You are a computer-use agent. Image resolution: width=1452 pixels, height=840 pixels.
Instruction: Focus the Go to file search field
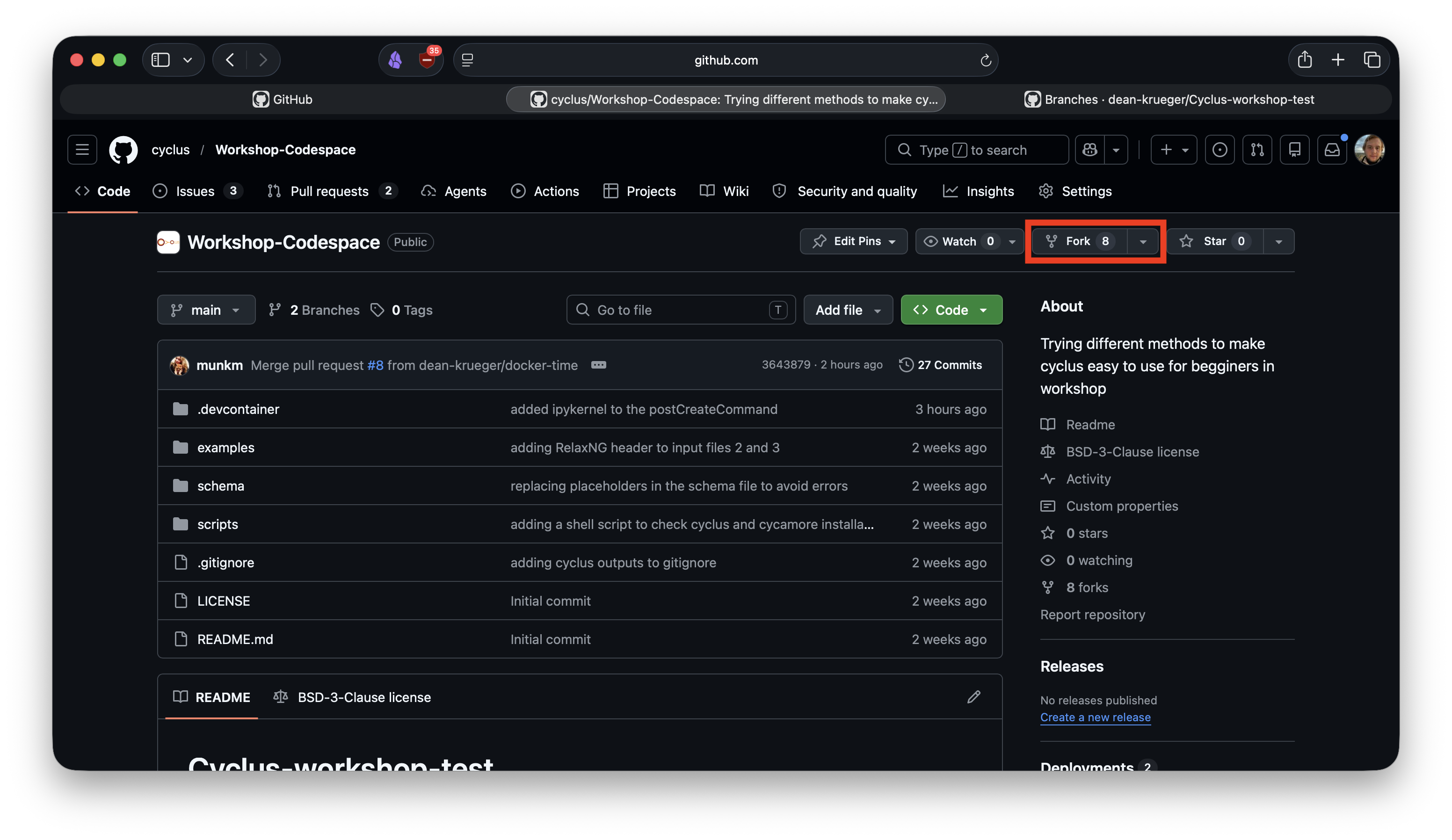681,310
